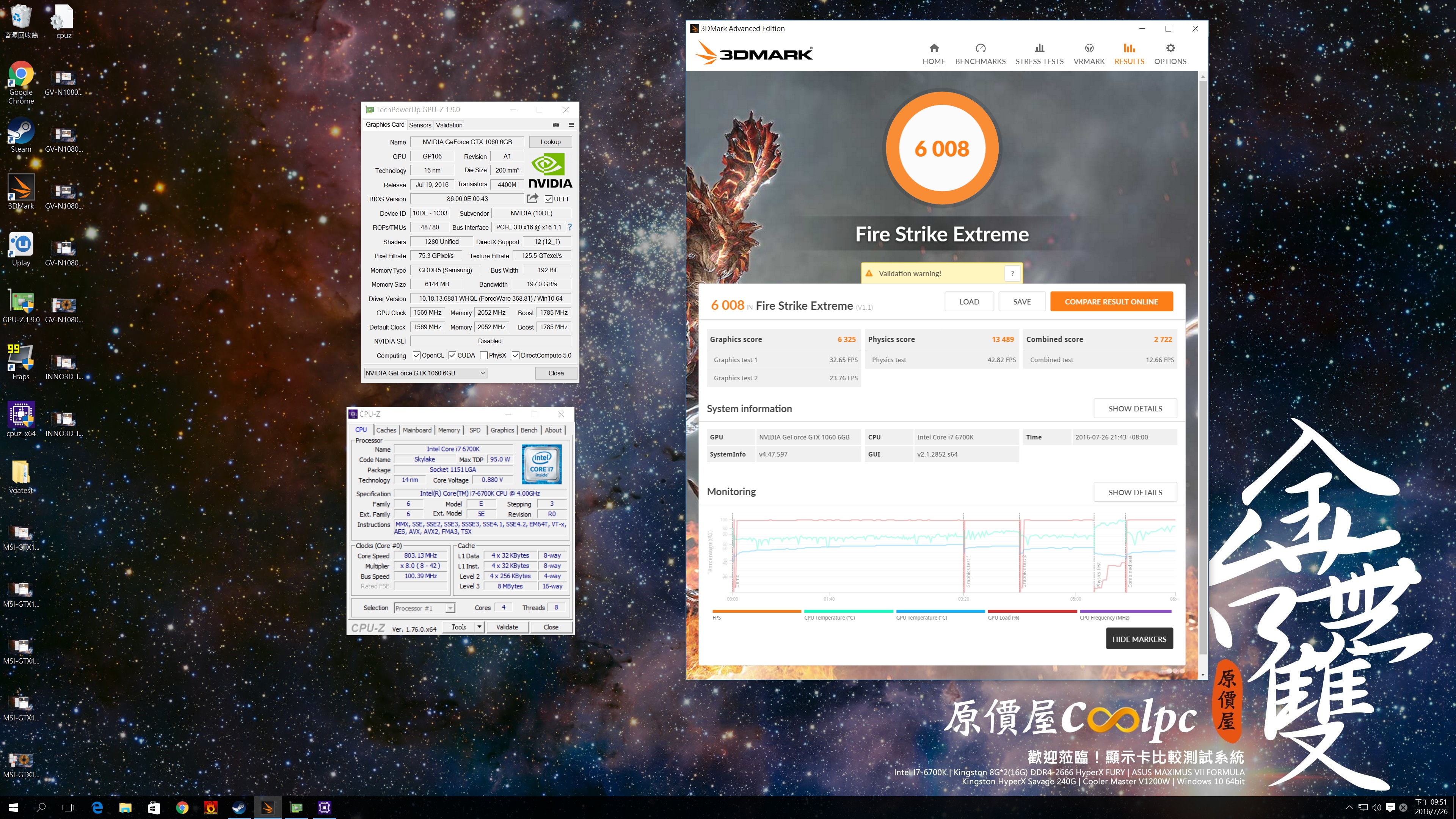Click the CPU Temperature legend color bar
Viewport: 1456px width, 819px height.
849,611
